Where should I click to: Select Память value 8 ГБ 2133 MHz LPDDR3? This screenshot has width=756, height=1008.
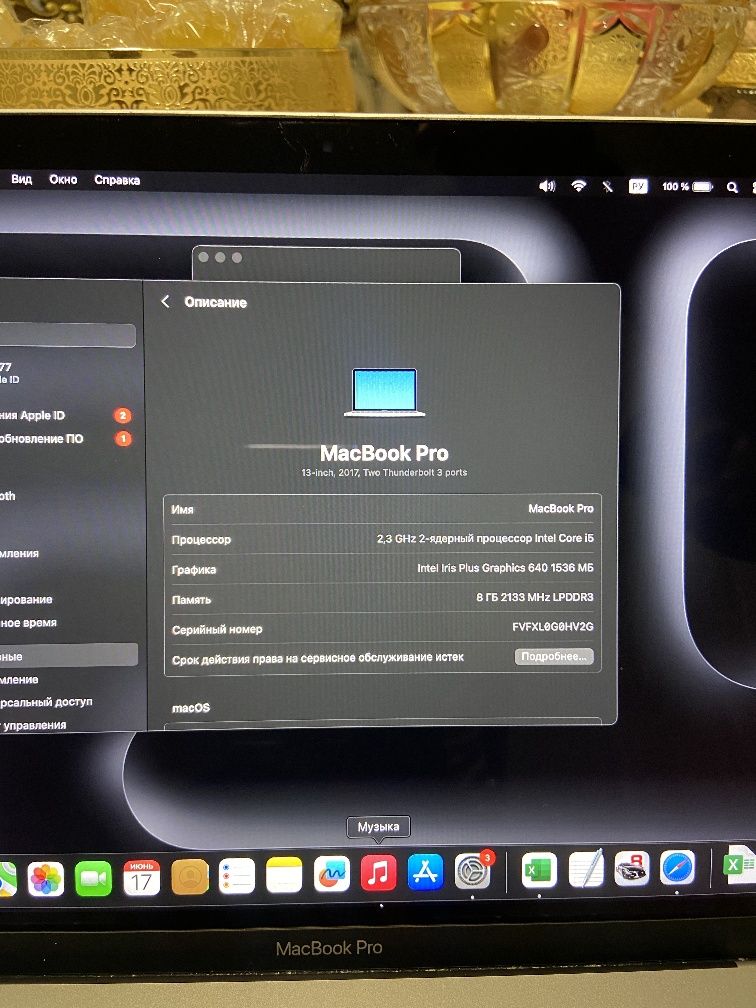pyautogui.click(x=534, y=598)
